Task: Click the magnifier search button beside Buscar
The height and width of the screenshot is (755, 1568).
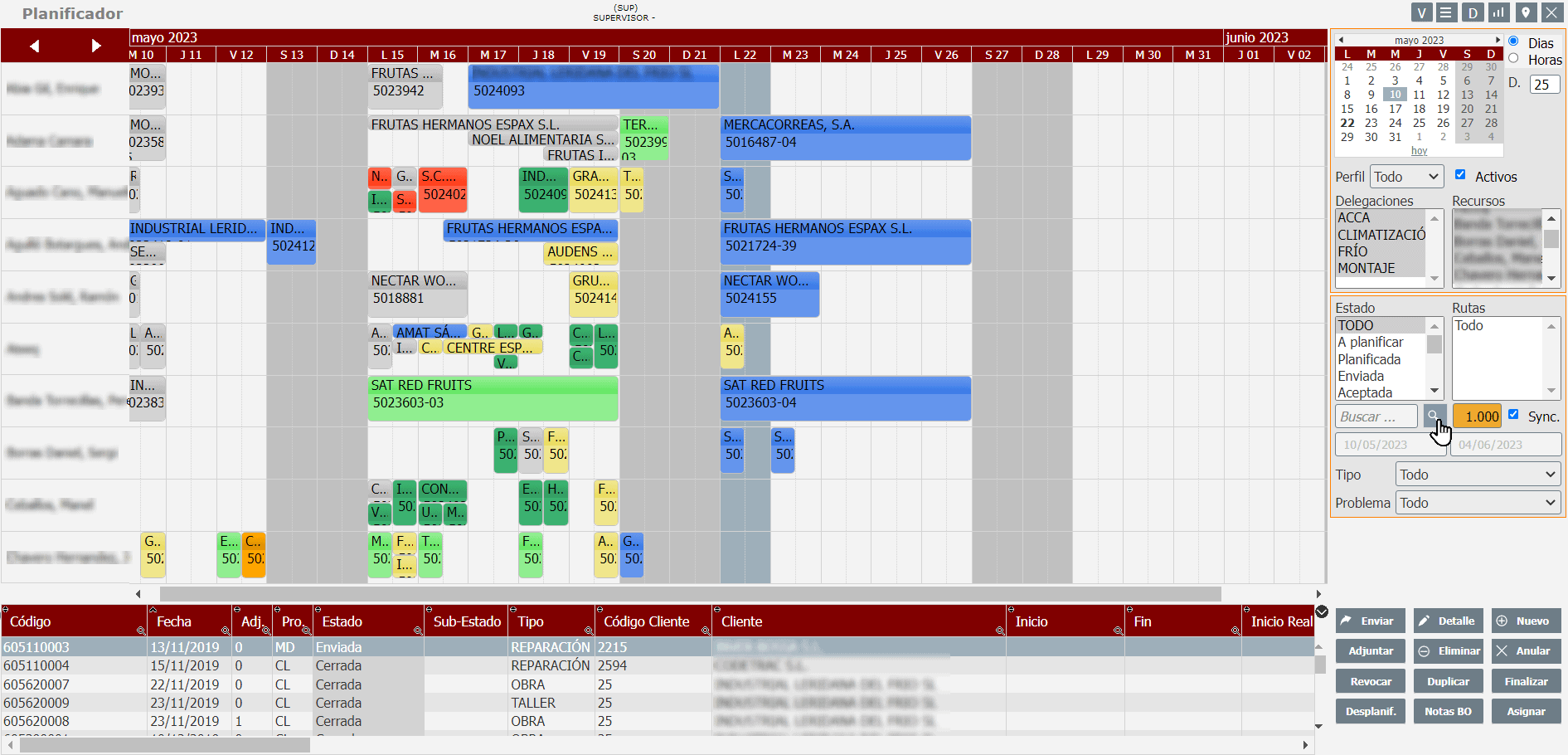Action: 1435,416
